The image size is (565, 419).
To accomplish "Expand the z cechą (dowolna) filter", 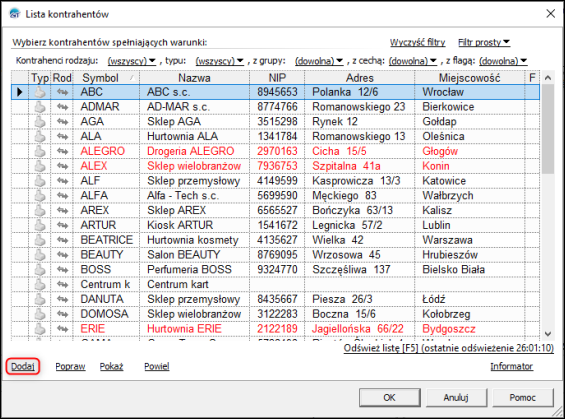I will point(413,61).
